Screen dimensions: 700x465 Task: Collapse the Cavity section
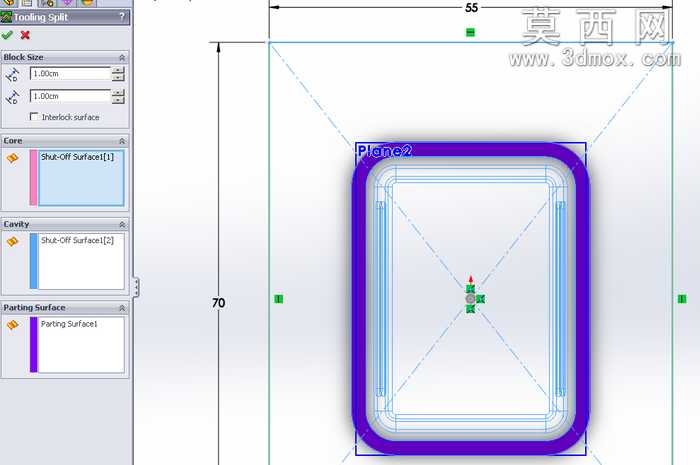tap(122, 224)
